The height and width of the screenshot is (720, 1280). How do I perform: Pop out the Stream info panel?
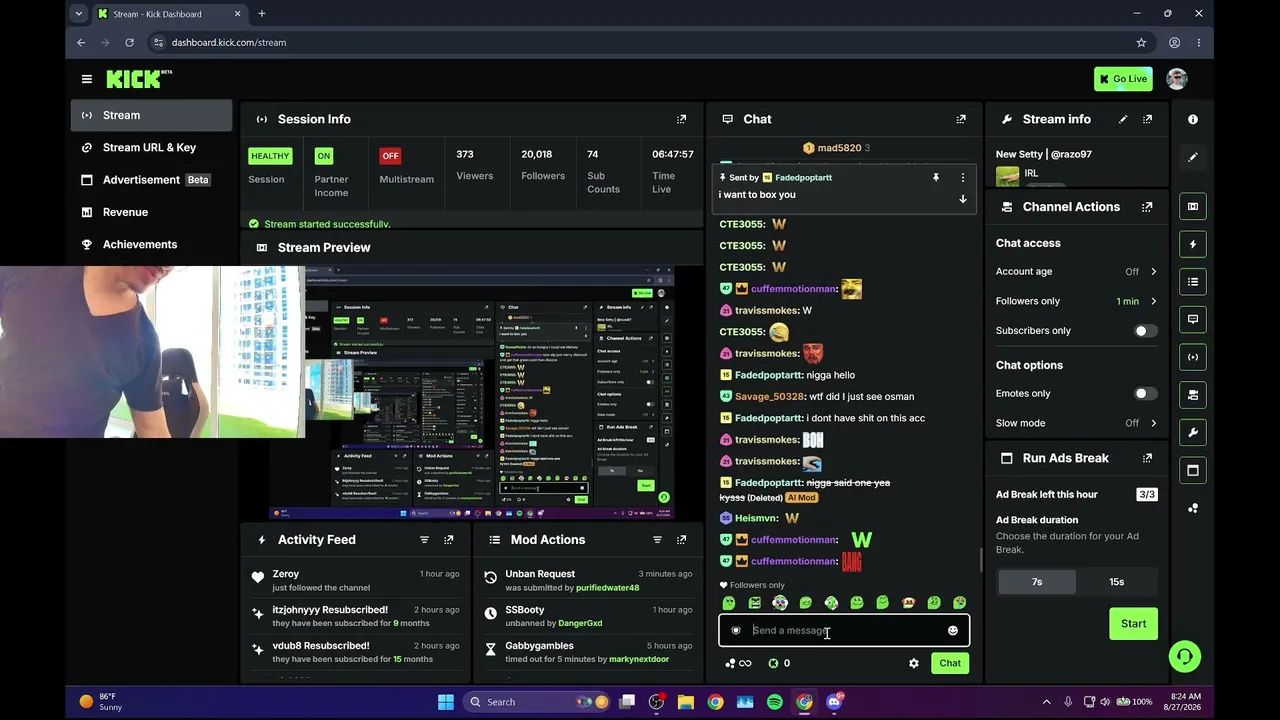pyautogui.click(x=1147, y=119)
